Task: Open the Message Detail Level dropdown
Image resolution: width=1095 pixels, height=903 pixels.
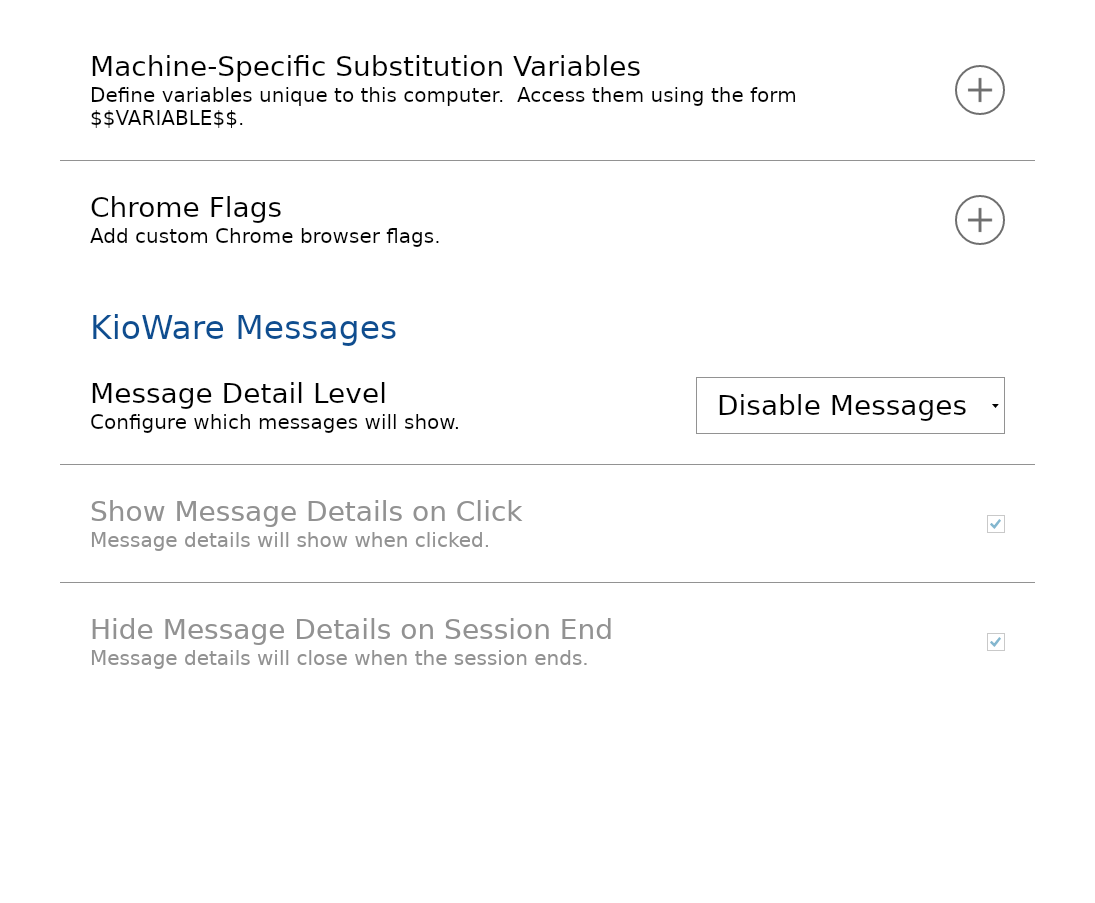Action: point(850,406)
